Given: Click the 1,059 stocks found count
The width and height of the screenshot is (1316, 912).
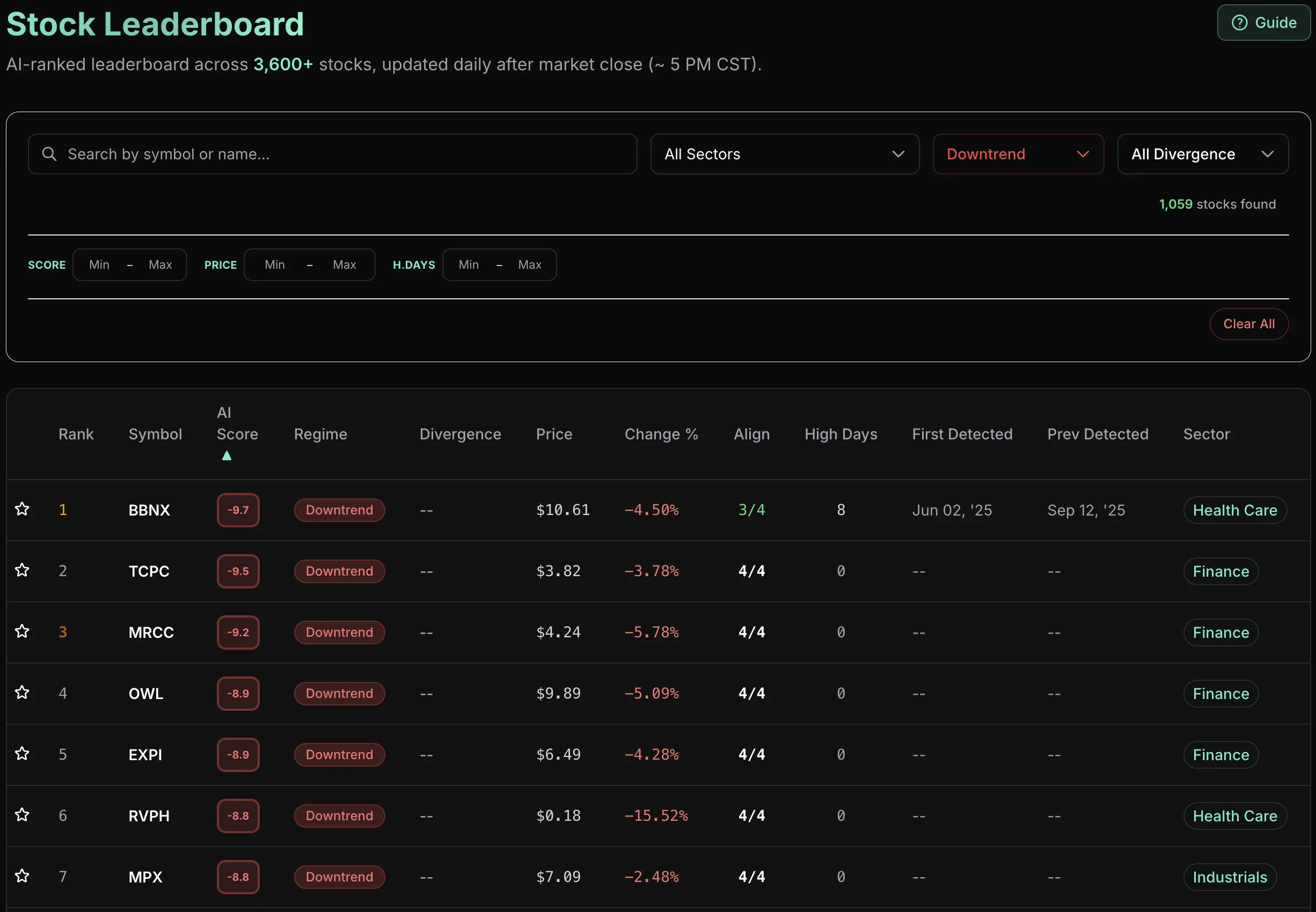Looking at the screenshot, I should [x=1217, y=204].
